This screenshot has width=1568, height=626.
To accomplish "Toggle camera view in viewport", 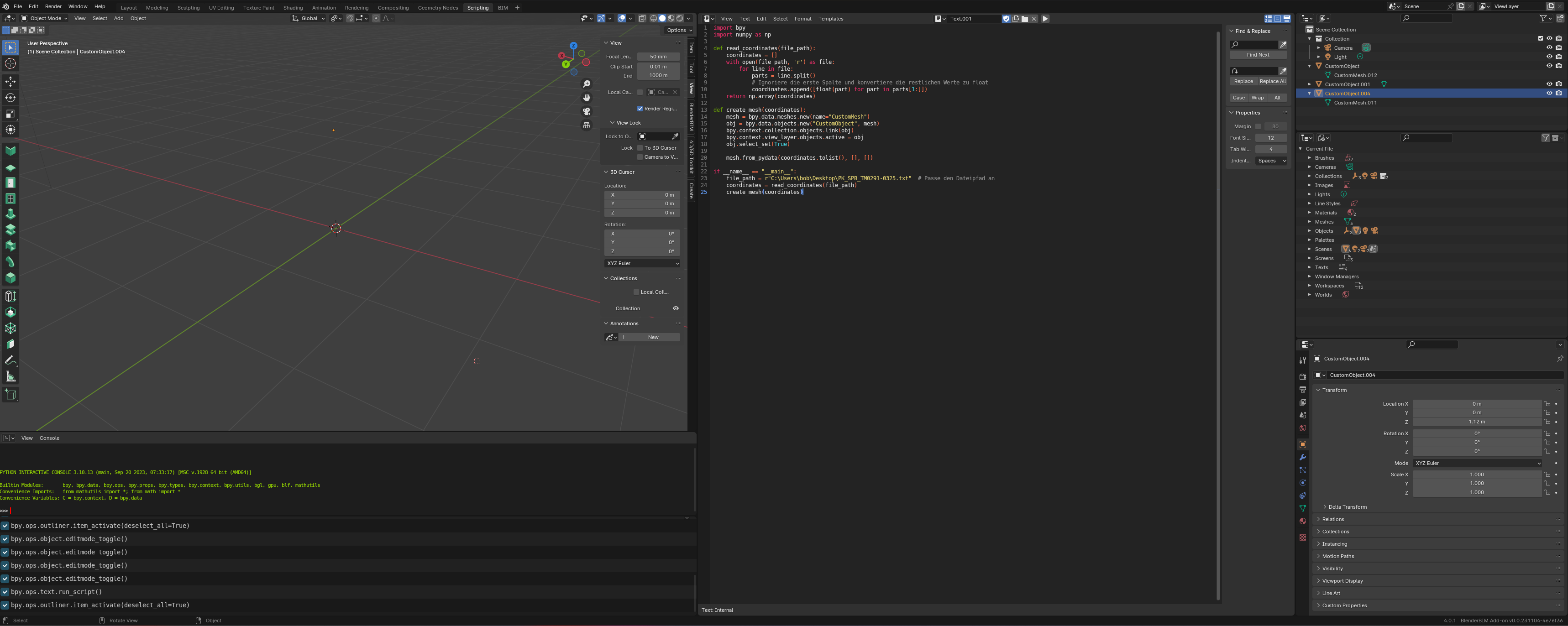I will [x=586, y=112].
